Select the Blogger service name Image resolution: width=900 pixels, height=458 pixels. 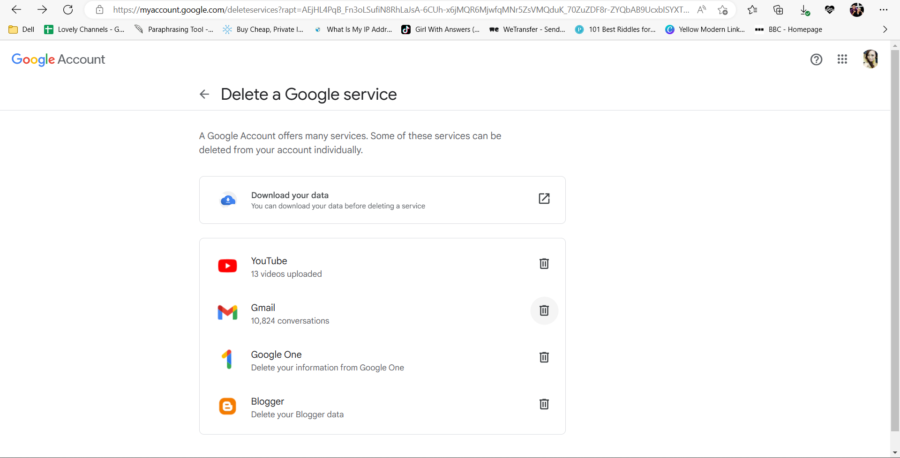tap(267, 401)
